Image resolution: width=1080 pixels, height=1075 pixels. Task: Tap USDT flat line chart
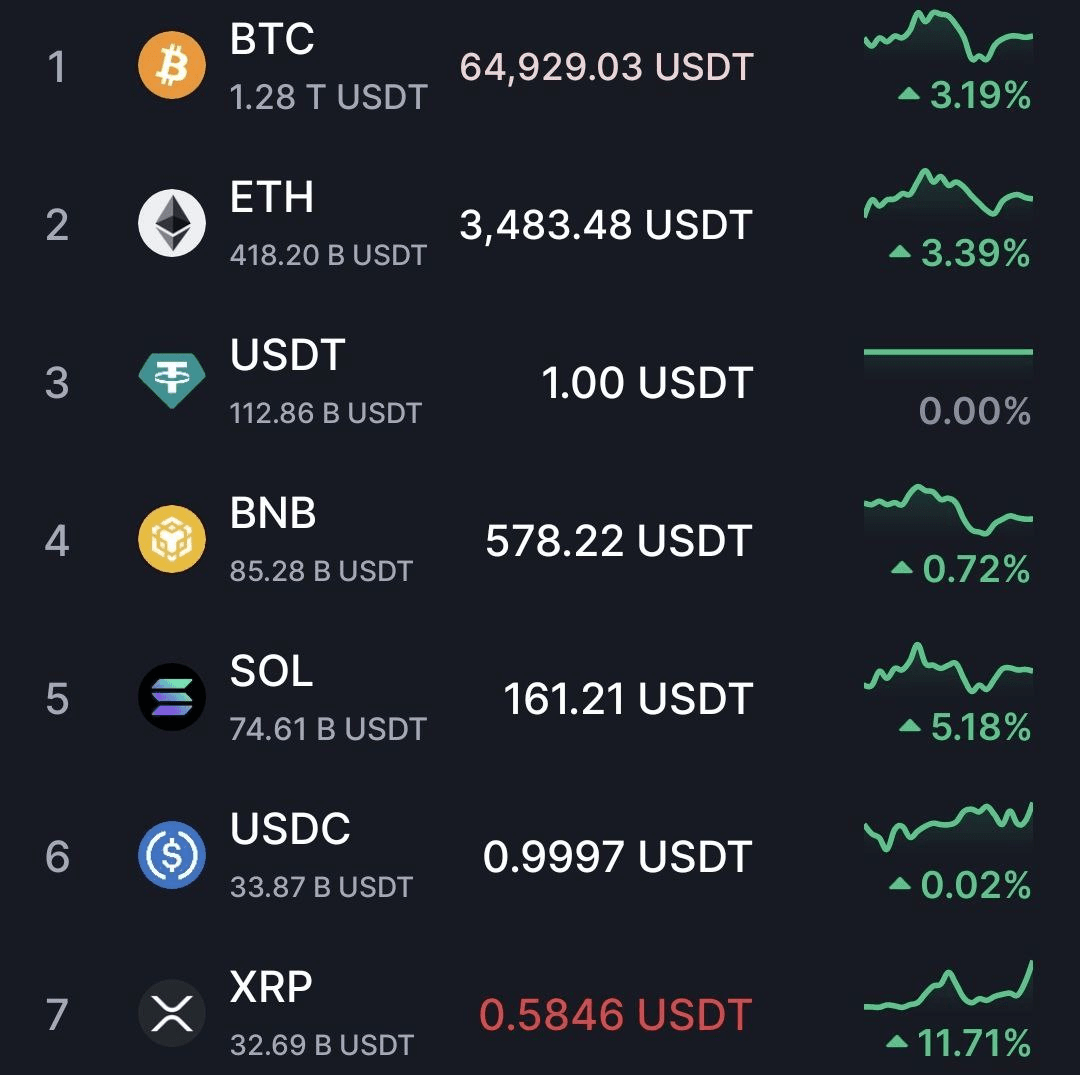[x=948, y=352]
